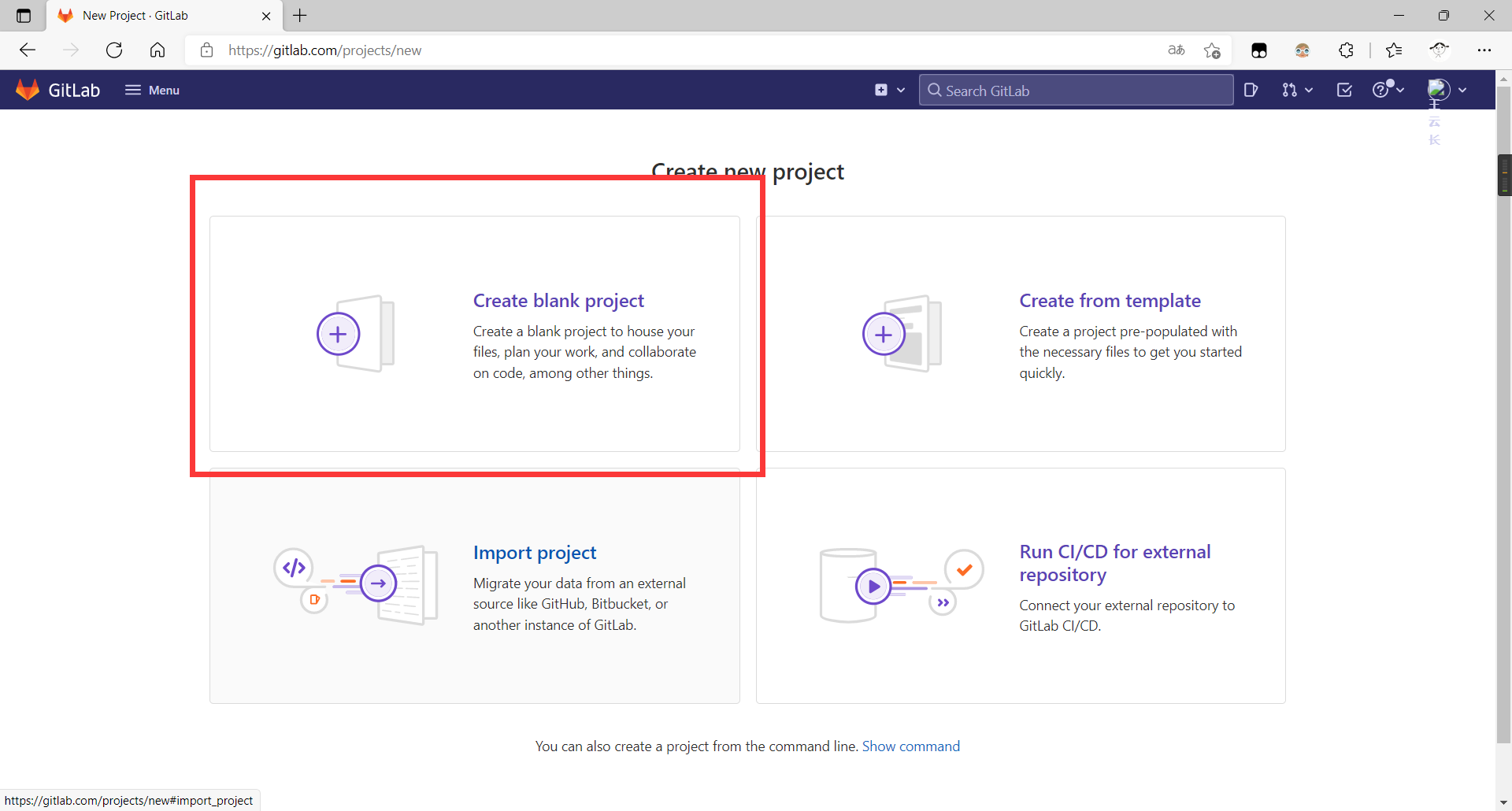This screenshot has height=811, width=1512.
Task: Open the To-Do list icon
Action: [1344, 90]
